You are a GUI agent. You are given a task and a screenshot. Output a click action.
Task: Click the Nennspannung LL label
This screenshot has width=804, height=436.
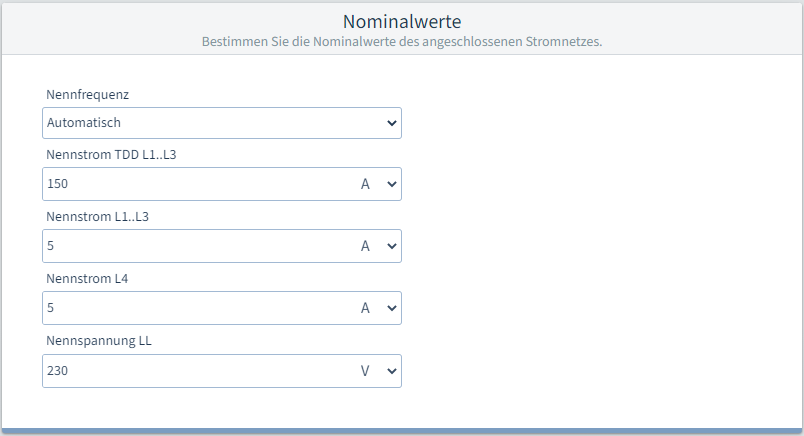point(99,341)
